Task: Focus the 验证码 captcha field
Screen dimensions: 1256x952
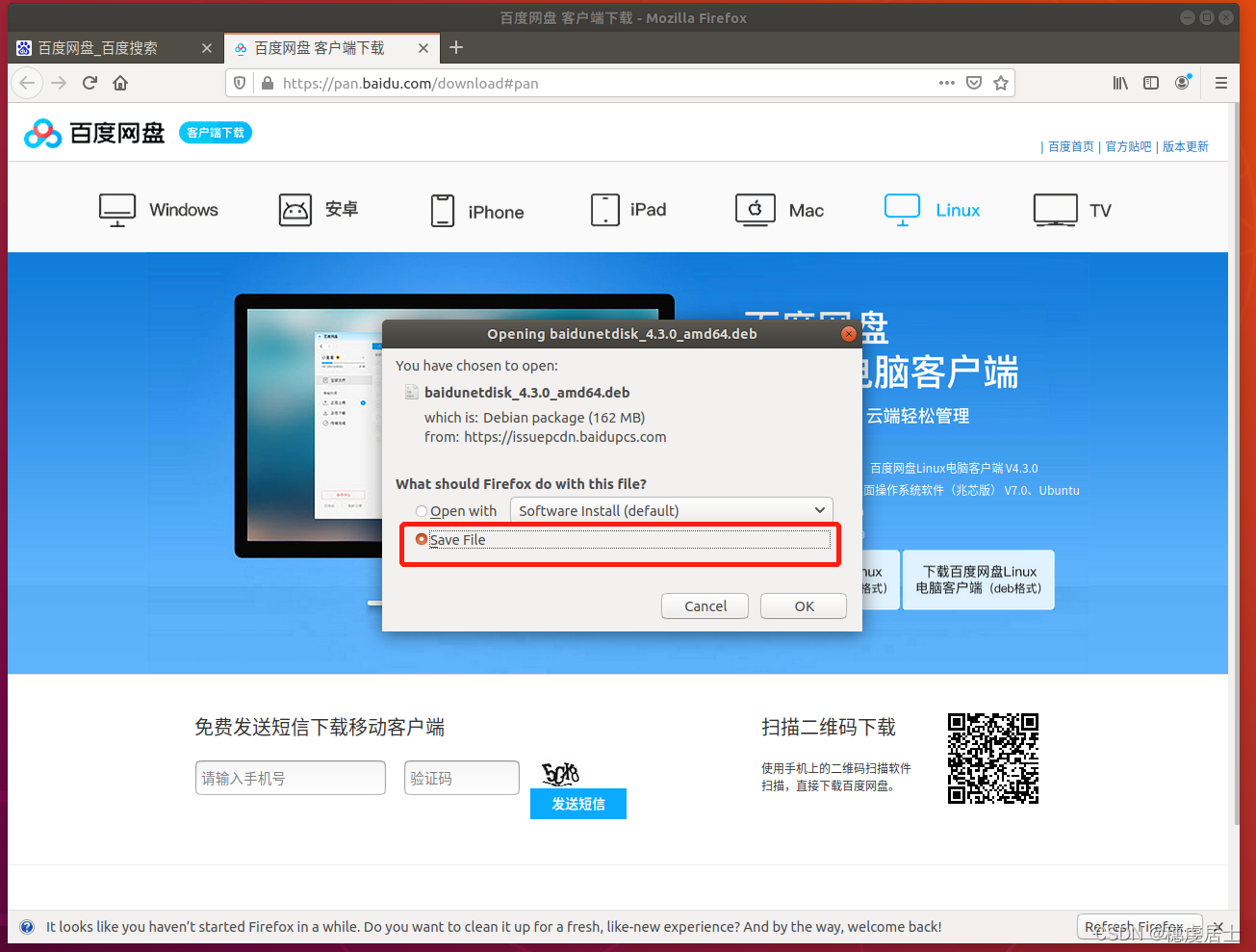Action: tap(462, 778)
